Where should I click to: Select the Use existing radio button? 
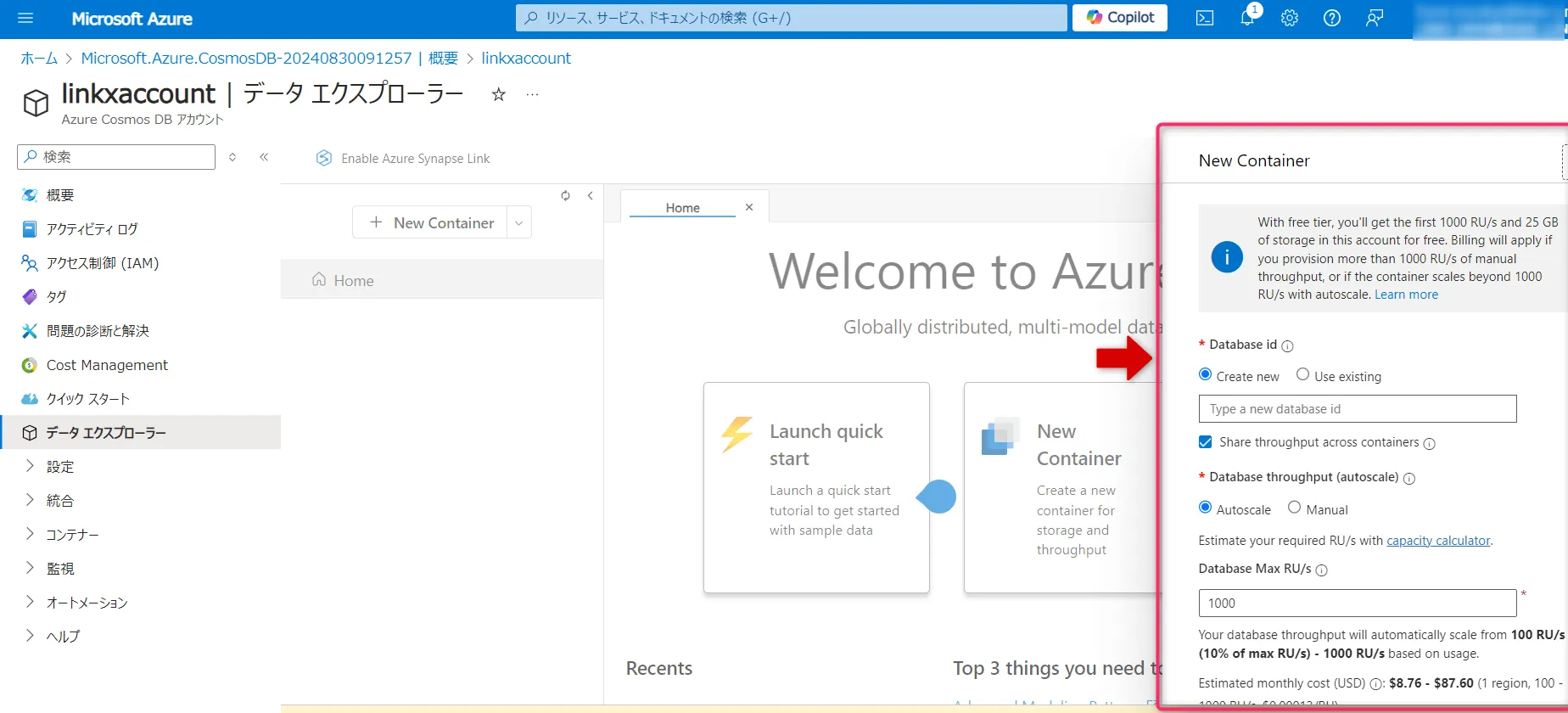coord(1302,374)
